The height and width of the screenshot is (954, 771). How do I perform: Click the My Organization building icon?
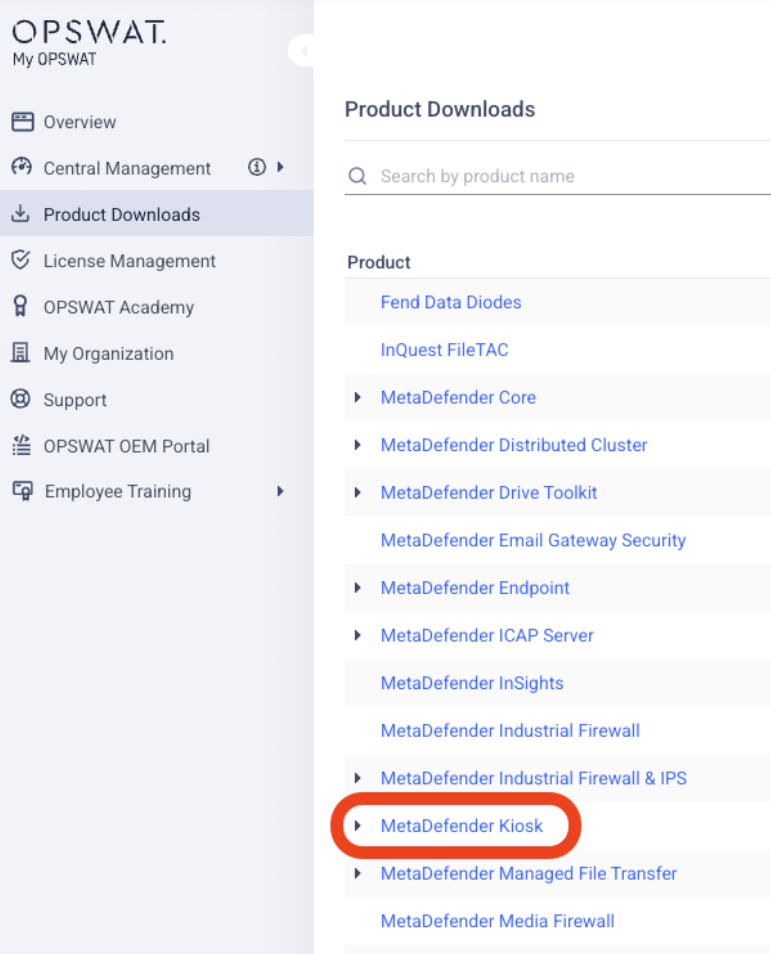coord(21,353)
